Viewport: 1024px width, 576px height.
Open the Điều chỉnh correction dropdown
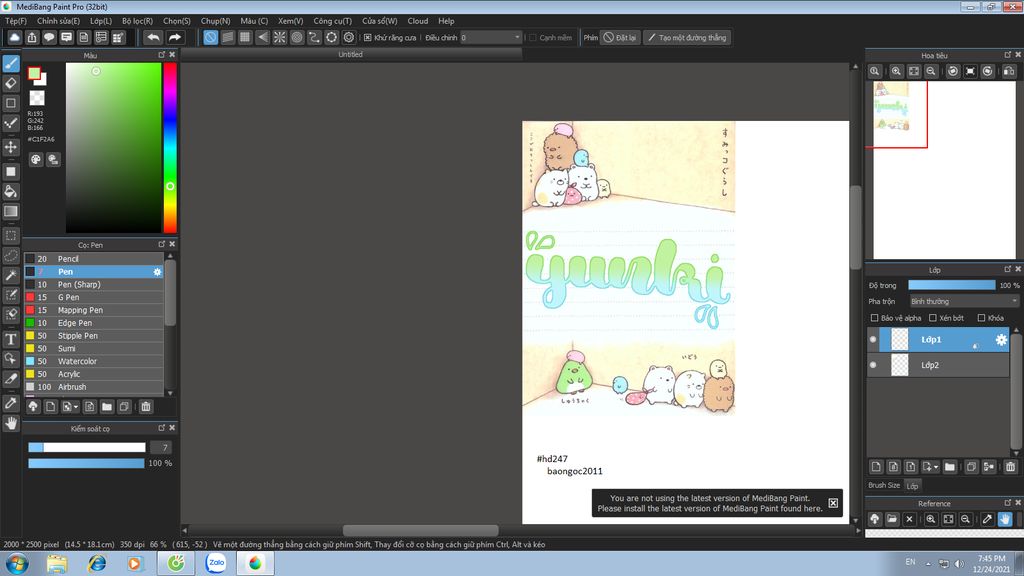[x=491, y=38]
